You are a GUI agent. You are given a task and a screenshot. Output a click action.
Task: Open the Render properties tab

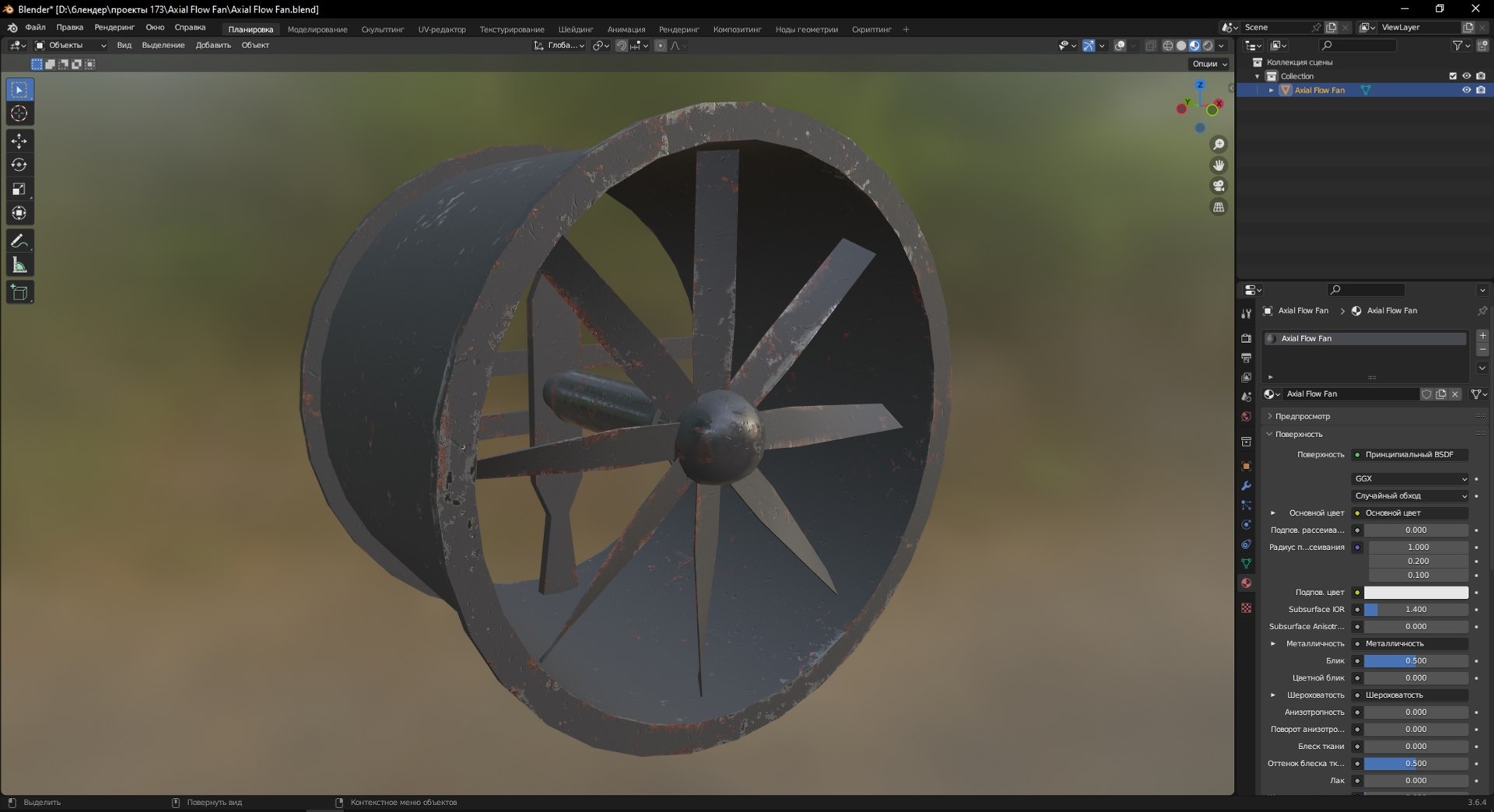pos(1246,338)
